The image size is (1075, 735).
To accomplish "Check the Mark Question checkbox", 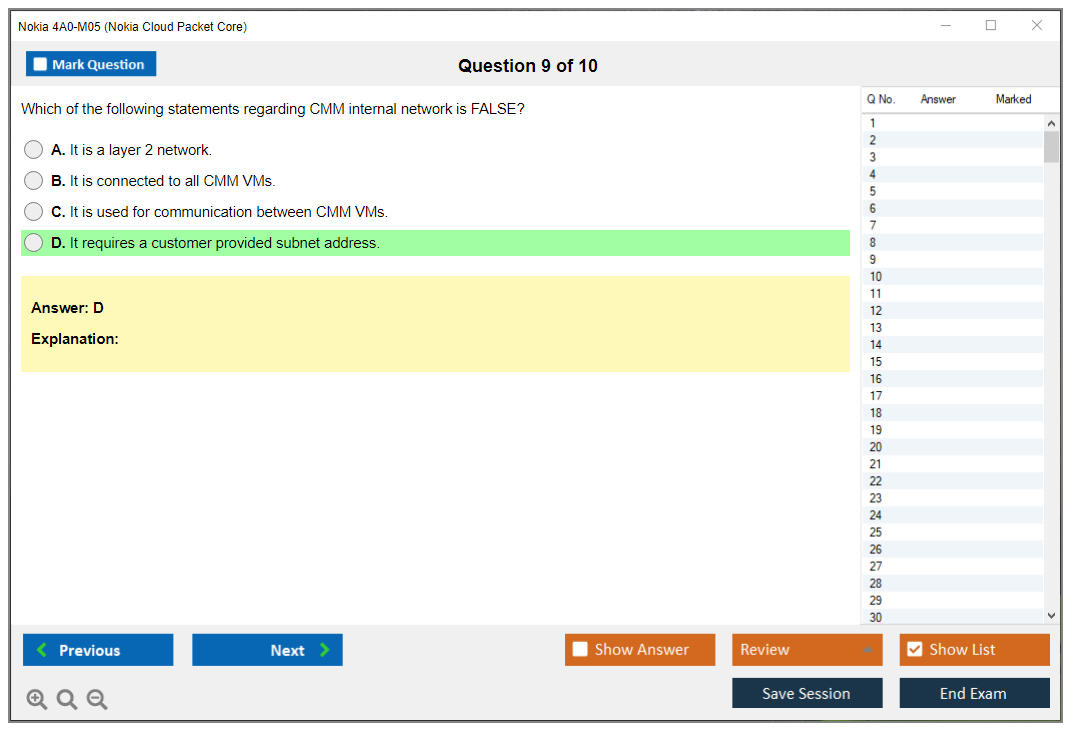I will (40, 65).
